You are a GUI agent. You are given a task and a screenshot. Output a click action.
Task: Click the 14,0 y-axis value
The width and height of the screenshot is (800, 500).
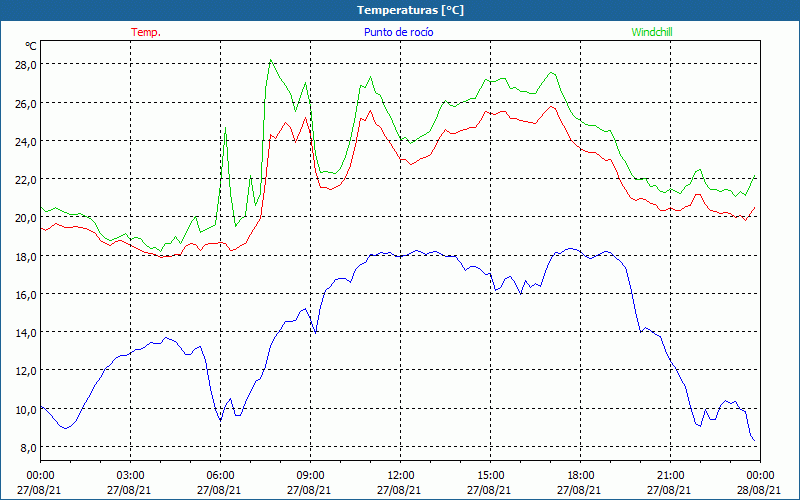[25, 333]
